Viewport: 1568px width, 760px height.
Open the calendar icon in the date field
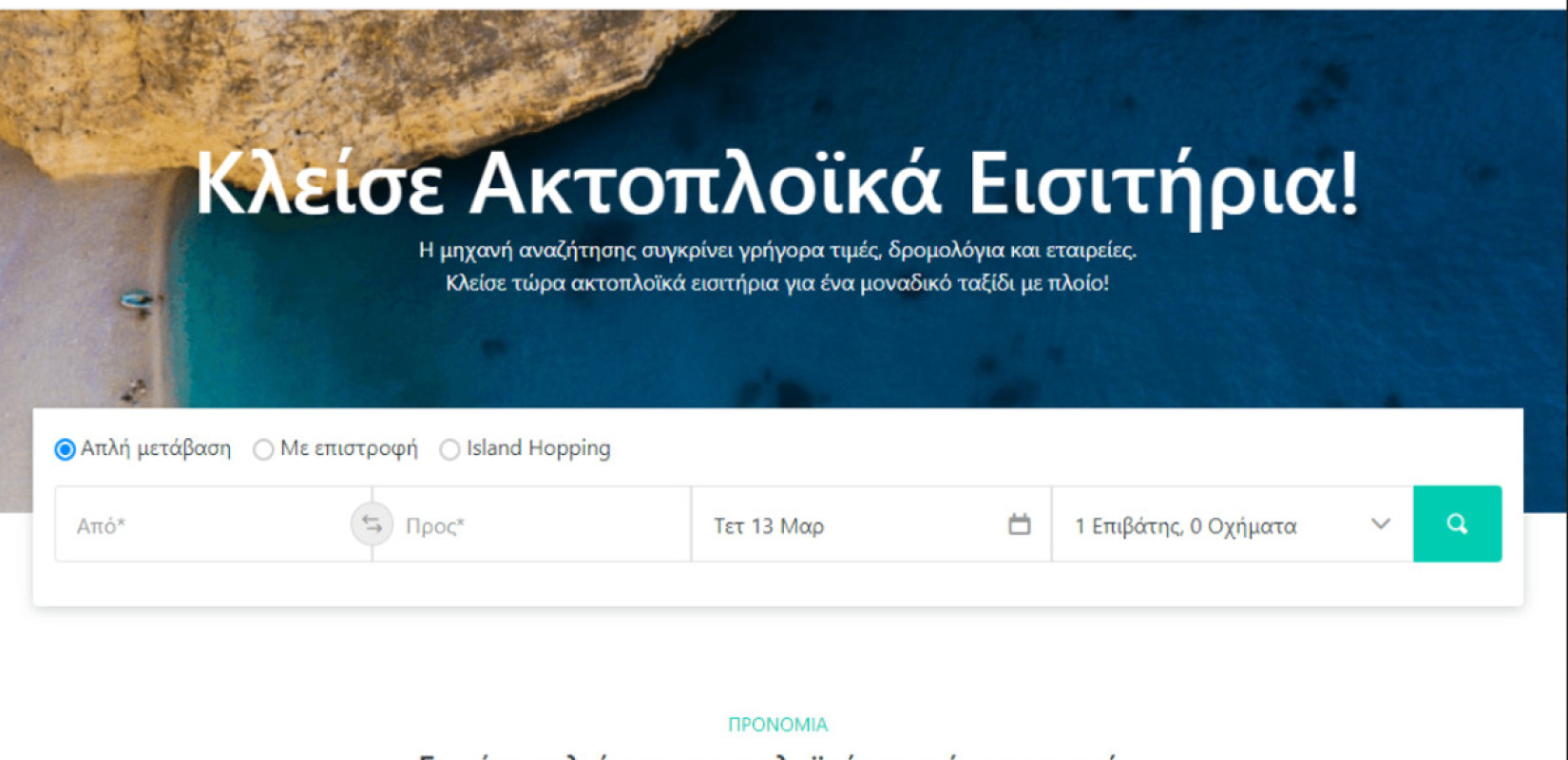tap(1019, 524)
